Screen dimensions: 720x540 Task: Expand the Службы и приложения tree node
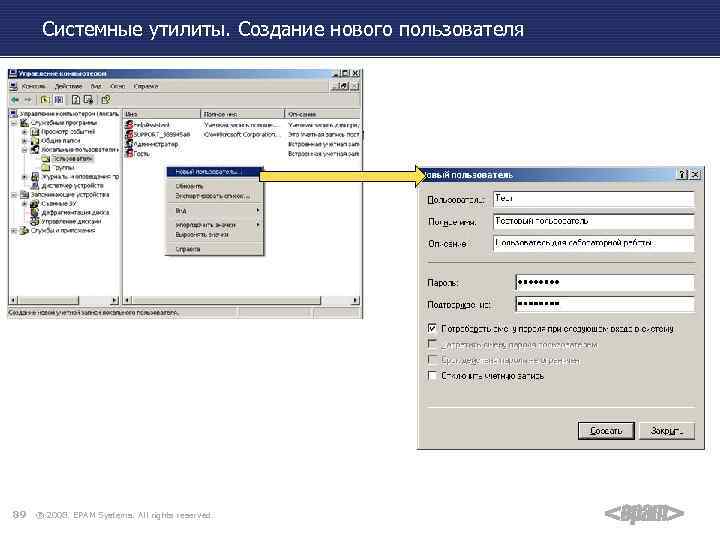point(14,231)
